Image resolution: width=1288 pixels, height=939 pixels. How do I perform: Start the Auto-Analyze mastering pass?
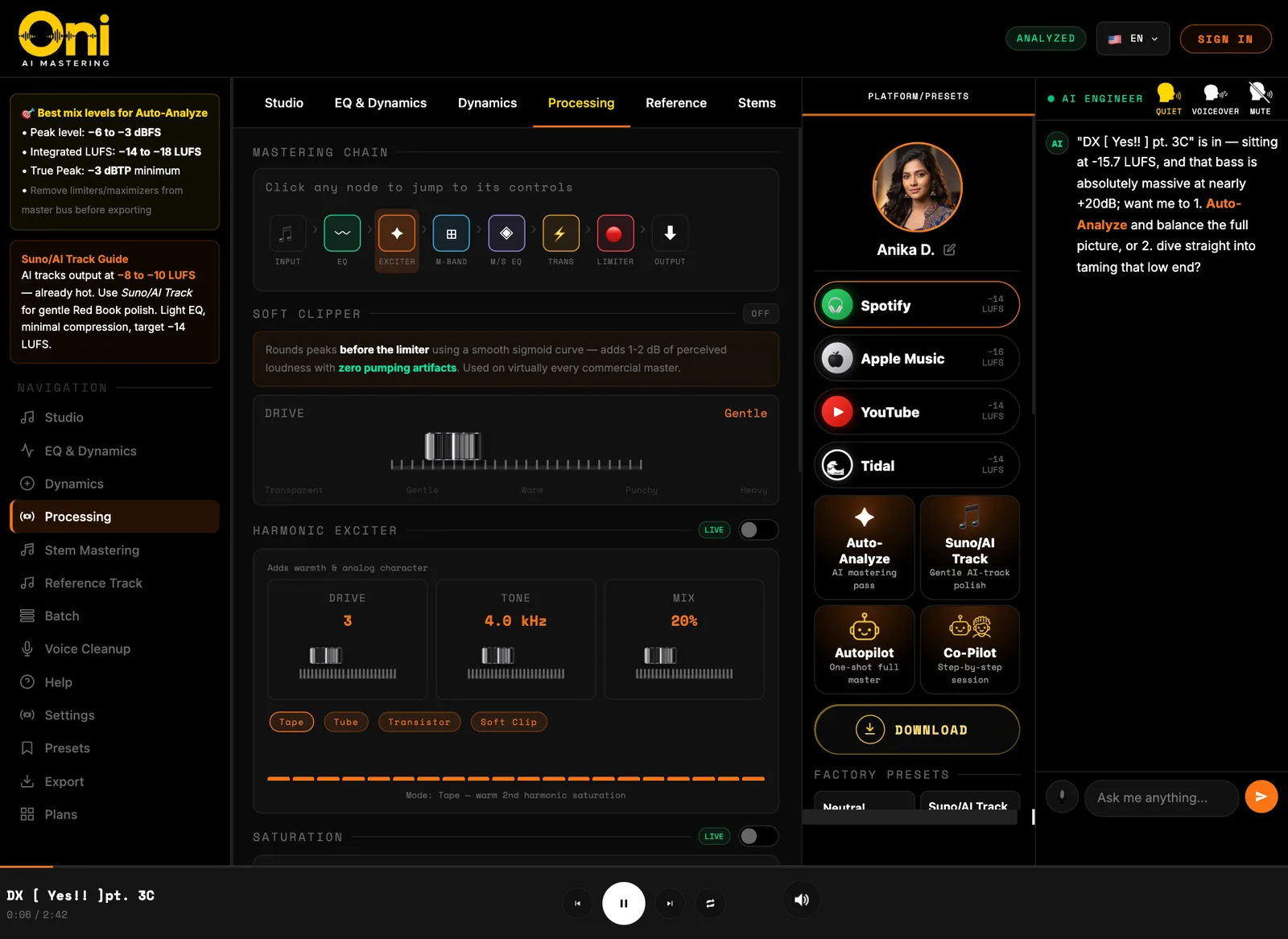[865, 547]
